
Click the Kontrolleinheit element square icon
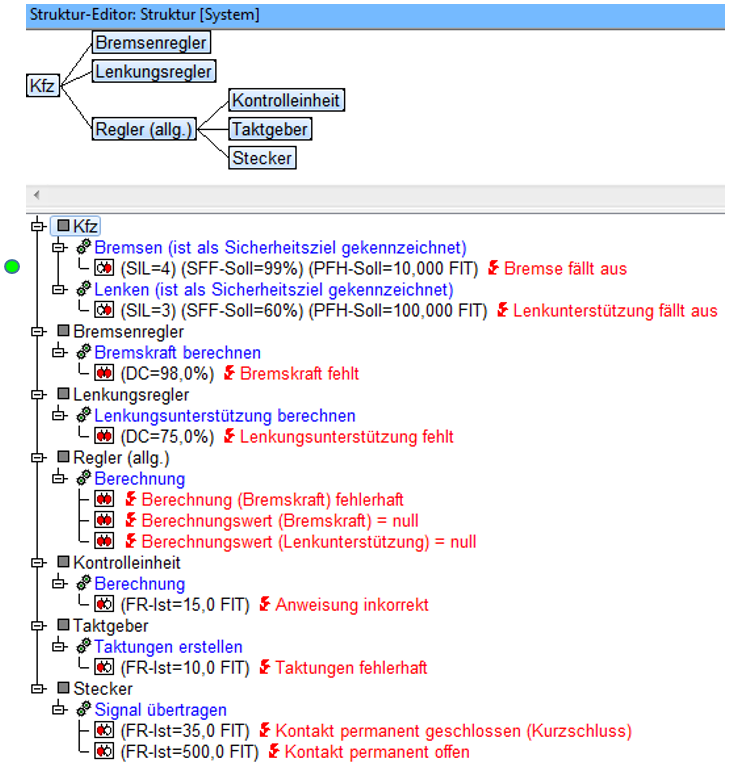click(x=64, y=561)
